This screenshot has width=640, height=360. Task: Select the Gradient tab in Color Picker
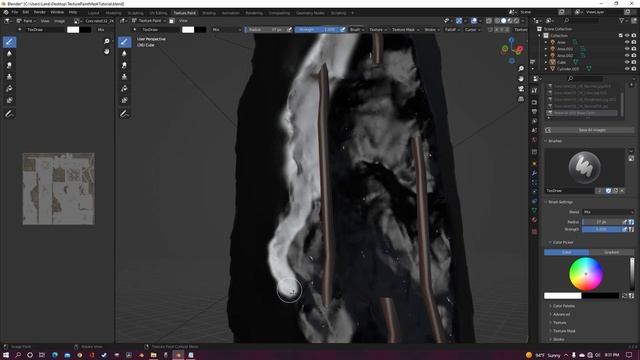click(x=611, y=252)
